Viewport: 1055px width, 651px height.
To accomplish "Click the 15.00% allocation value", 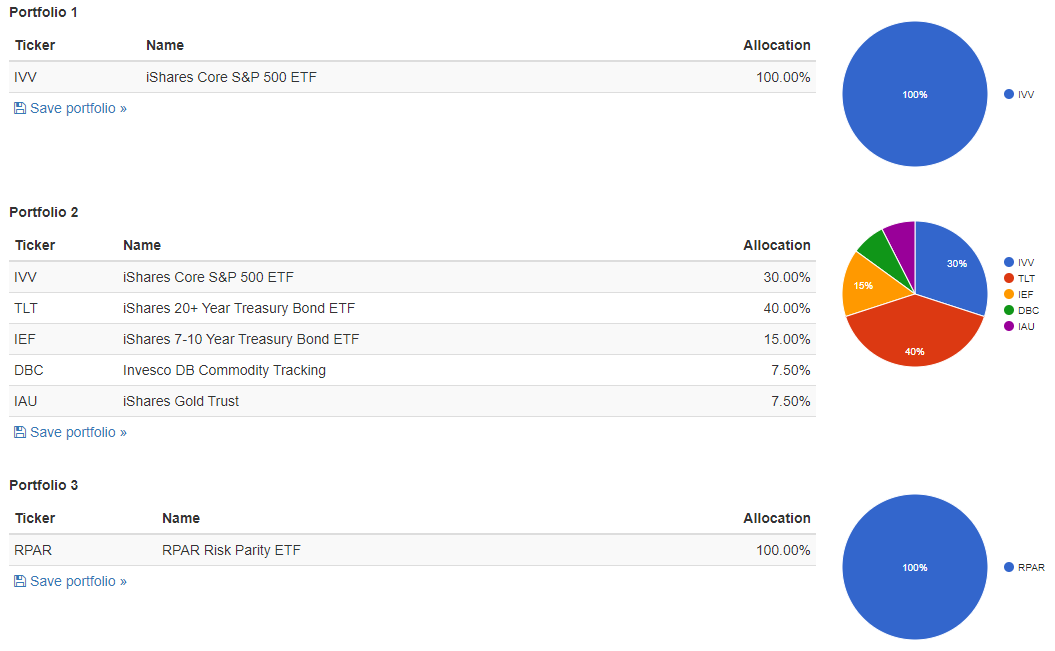I will point(787,339).
